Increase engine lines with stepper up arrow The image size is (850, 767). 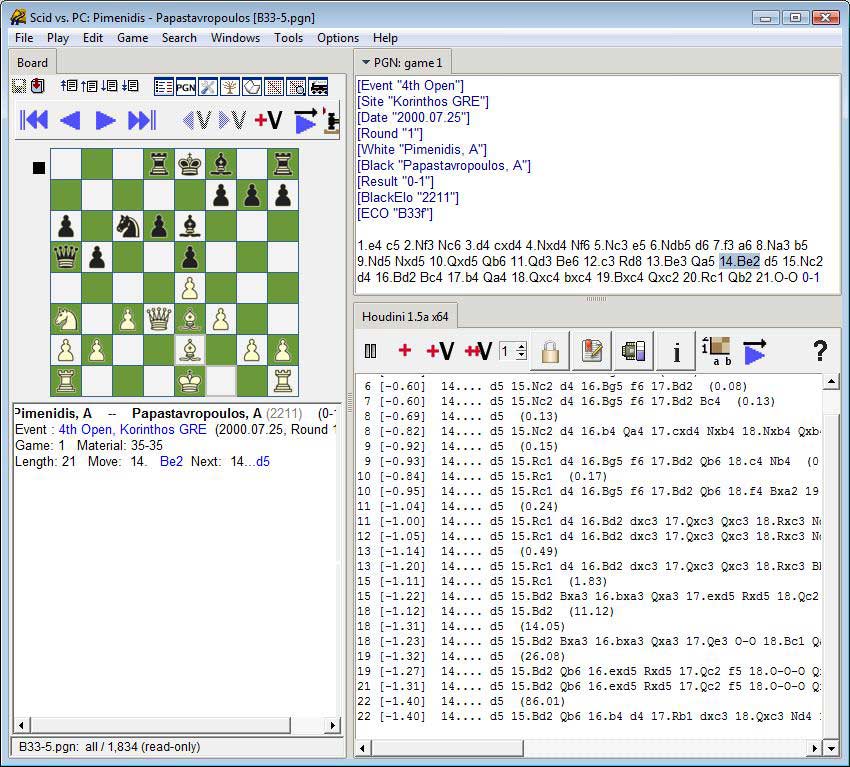(x=523, y=345)
